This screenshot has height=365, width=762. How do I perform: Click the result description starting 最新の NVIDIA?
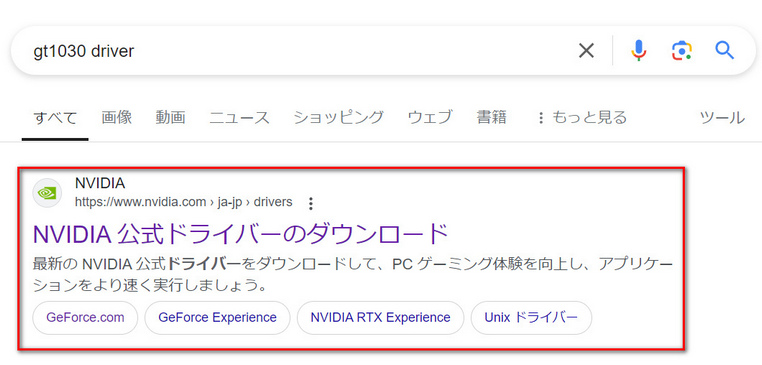tap(353, 275)
